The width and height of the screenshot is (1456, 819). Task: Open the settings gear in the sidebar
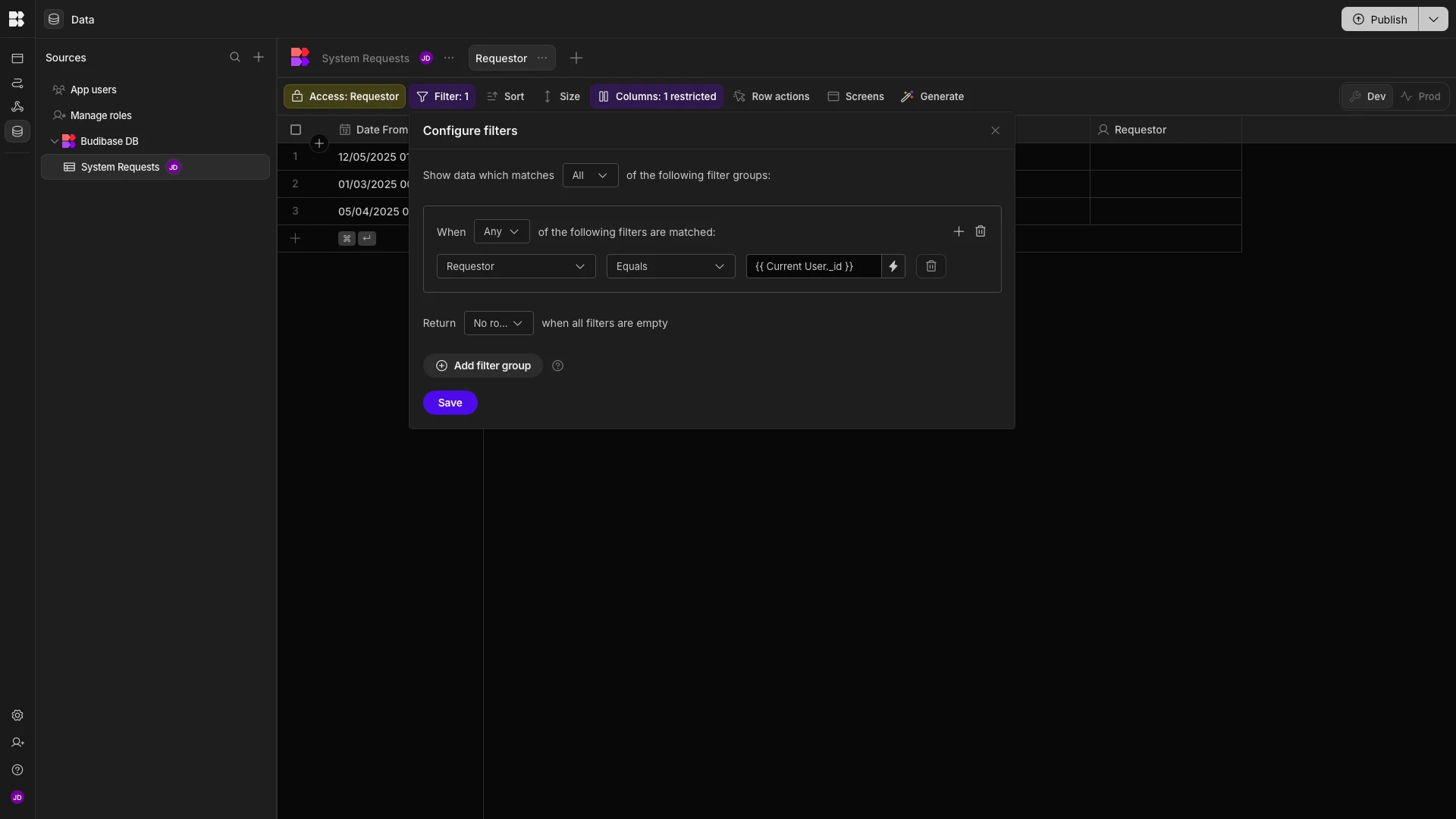[17, 715]
